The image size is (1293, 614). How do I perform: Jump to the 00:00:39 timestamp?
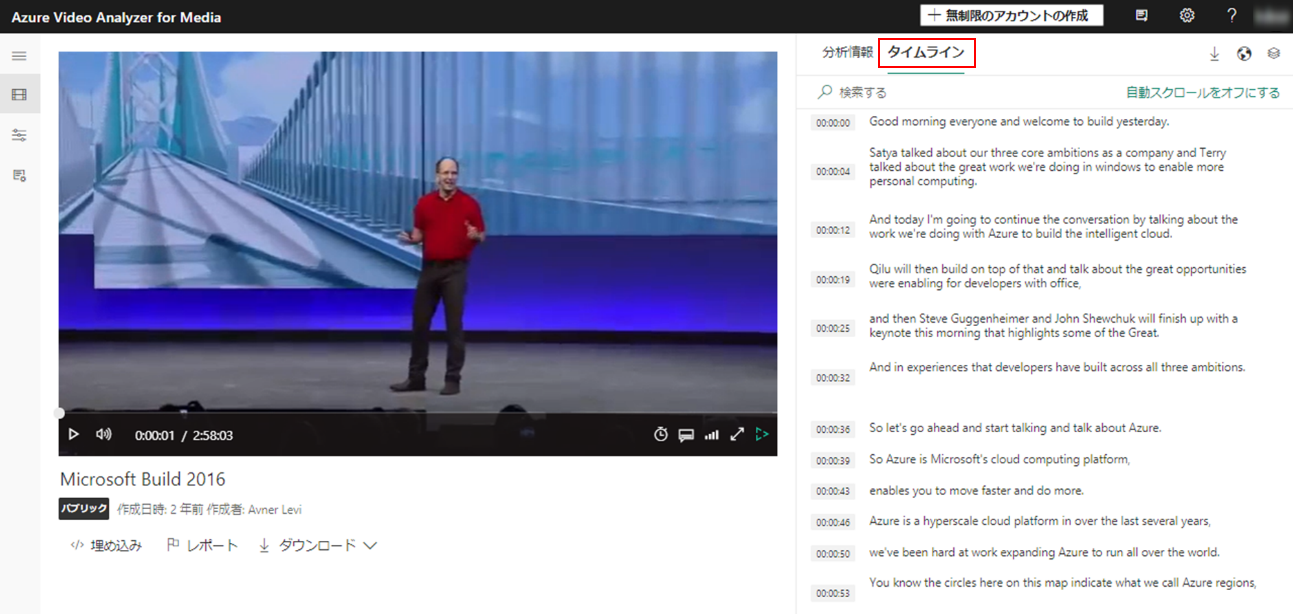point(833,461)
